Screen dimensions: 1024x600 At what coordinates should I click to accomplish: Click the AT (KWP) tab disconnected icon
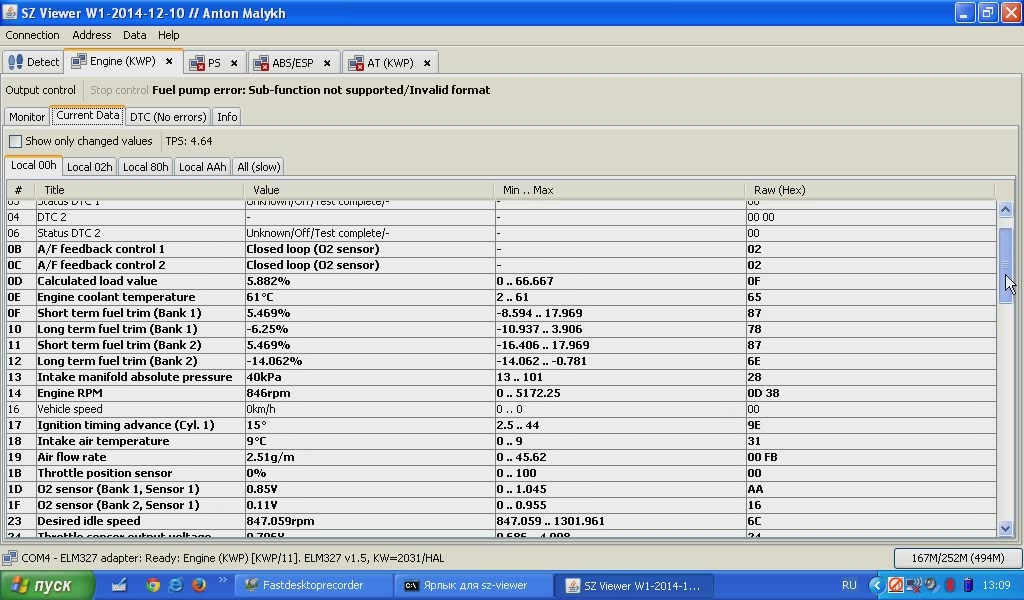click(x=354, y=63)
